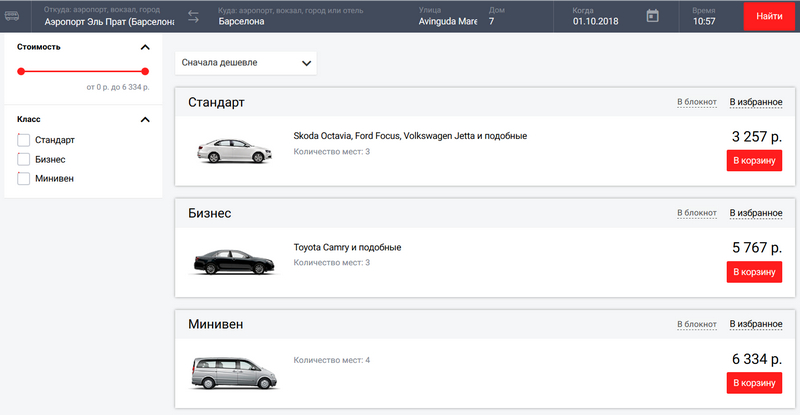Image resolution: width=800 pixels, height=415 pixels.
Task: Open the Сначала дешевле sort dropdown
Action: pos(246,63)
